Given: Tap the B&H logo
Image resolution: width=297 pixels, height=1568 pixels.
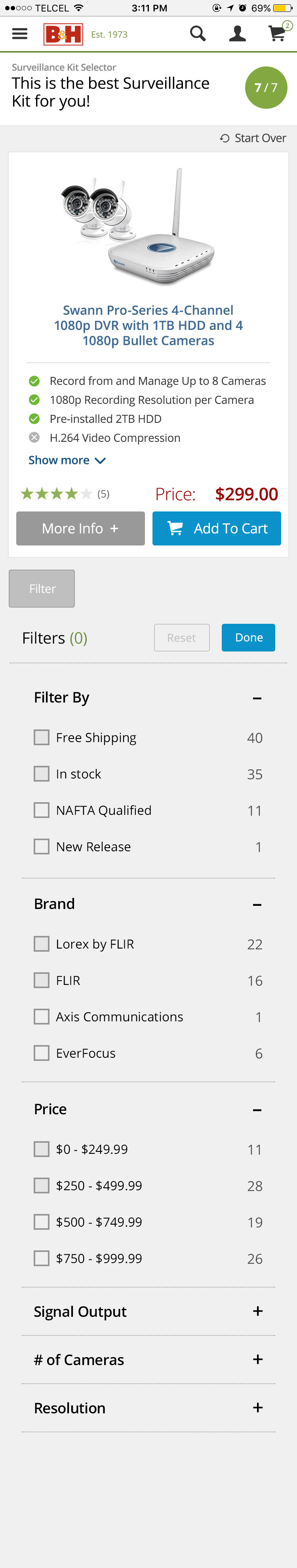Looking at the screenshot, I should pos(63,34).
